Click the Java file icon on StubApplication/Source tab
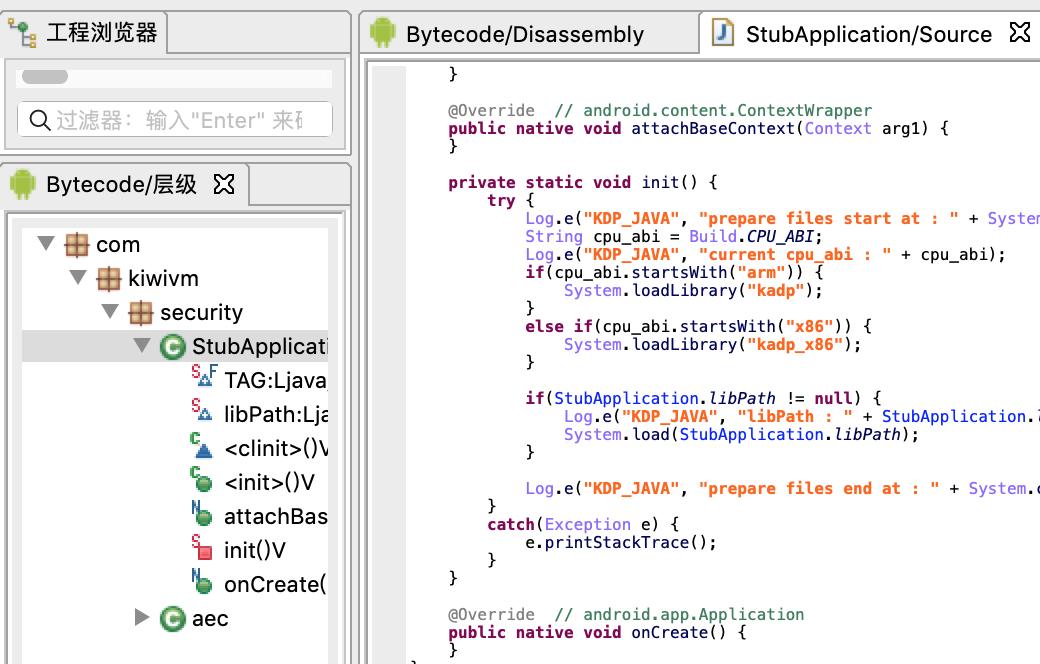This screenshot has width=1040, height=664. tap(722, 33)
